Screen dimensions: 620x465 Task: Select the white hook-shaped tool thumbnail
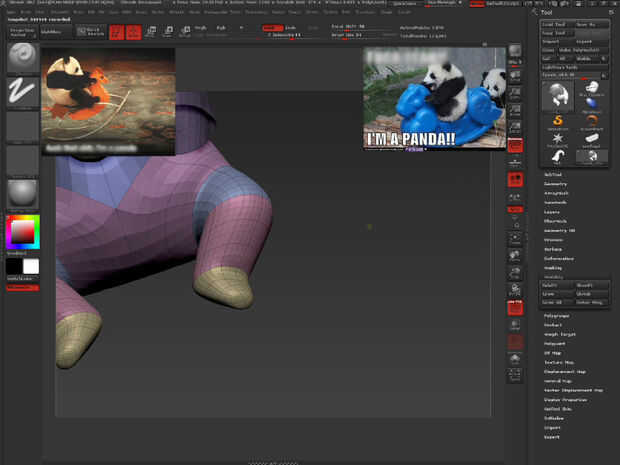click(x=558, y=157)
